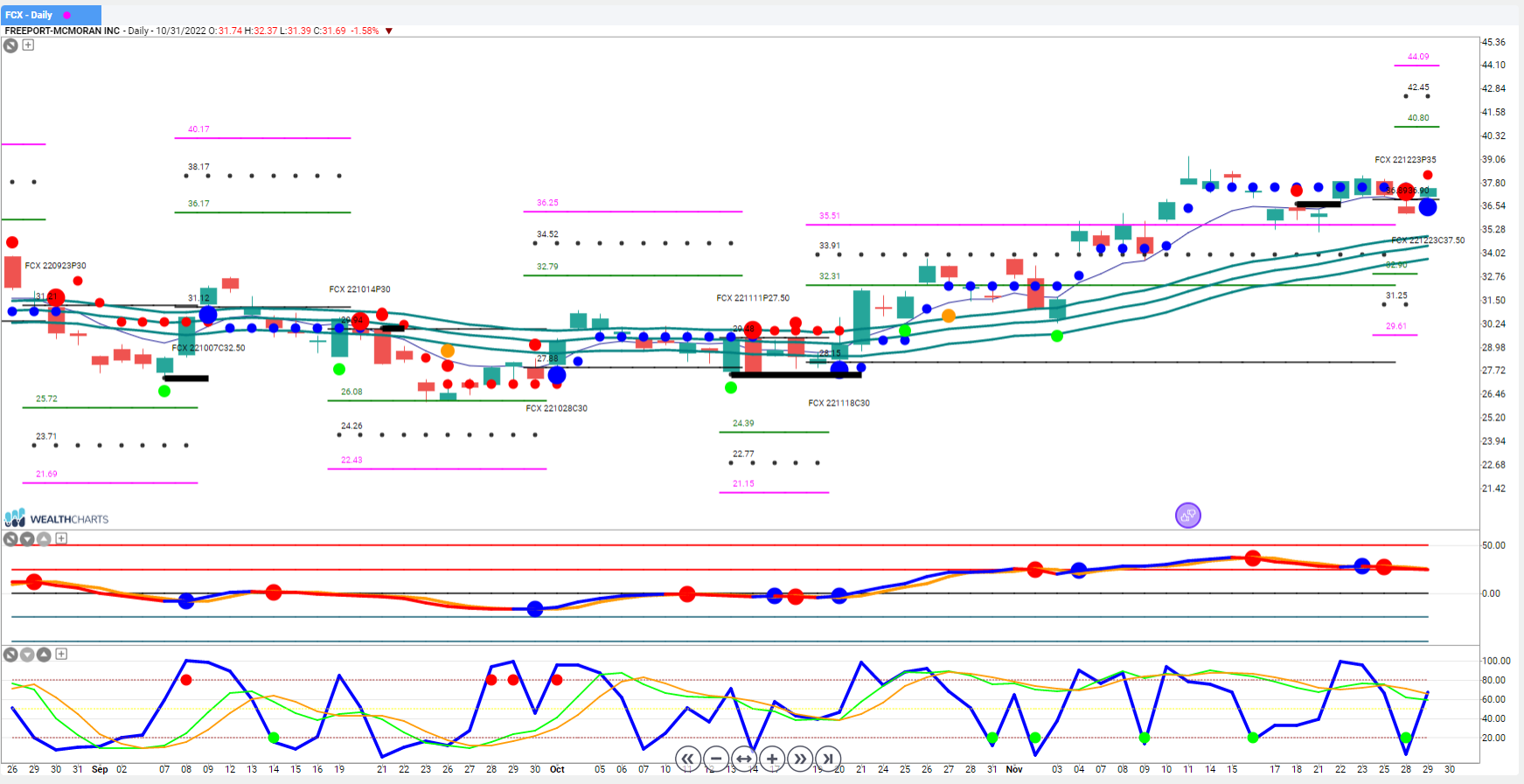Open the FCX - Daily chart tab
This screenshot has height=784, width=1524.
click(51, 15)
